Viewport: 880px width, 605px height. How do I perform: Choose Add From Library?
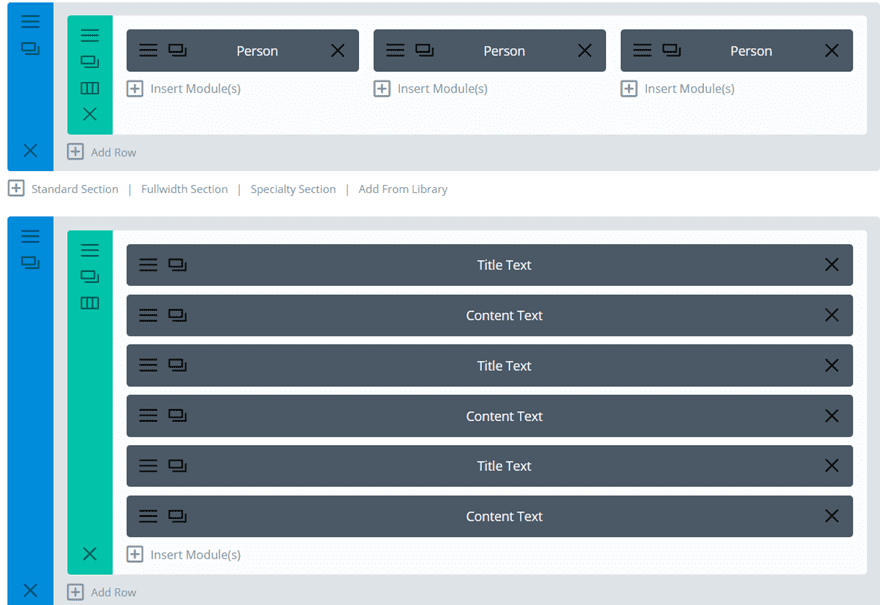[403, 189]
